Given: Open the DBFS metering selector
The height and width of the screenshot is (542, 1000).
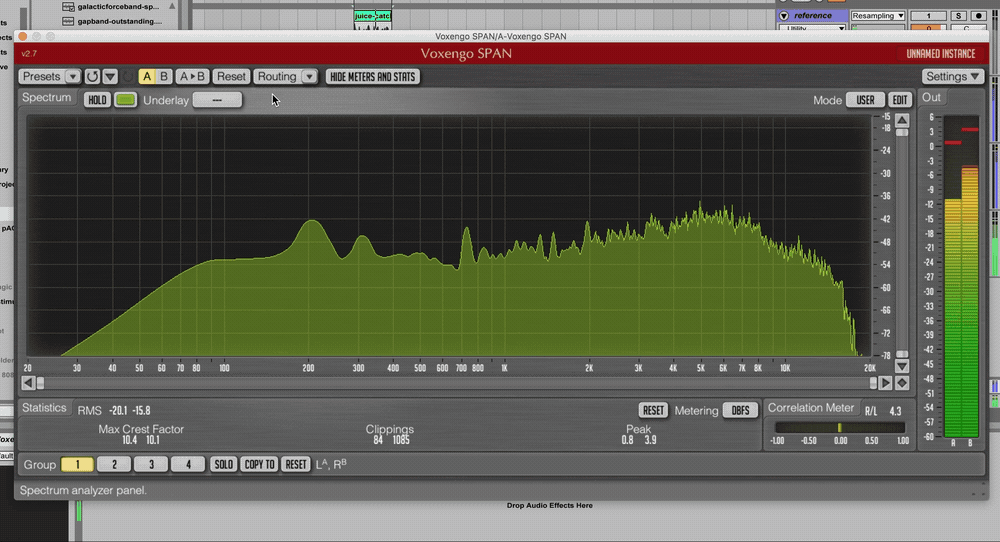Looking at the screenshot, I should 740,411.
